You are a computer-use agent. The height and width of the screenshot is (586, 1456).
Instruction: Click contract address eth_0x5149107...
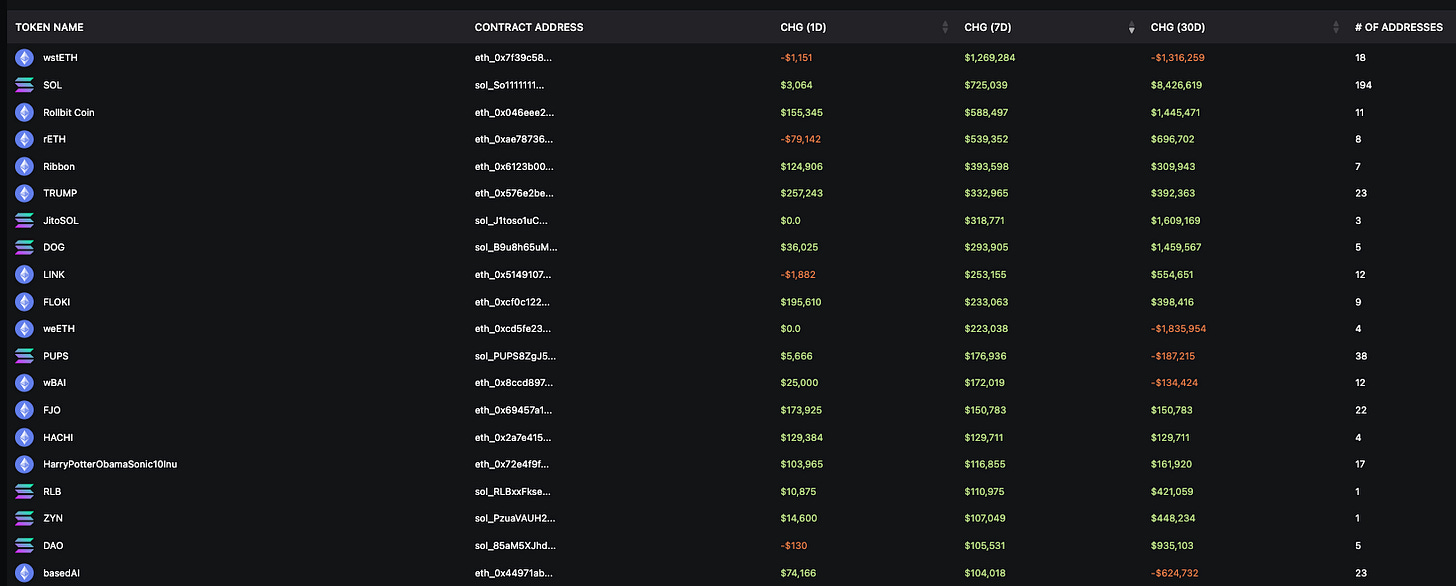pos(513,274)
